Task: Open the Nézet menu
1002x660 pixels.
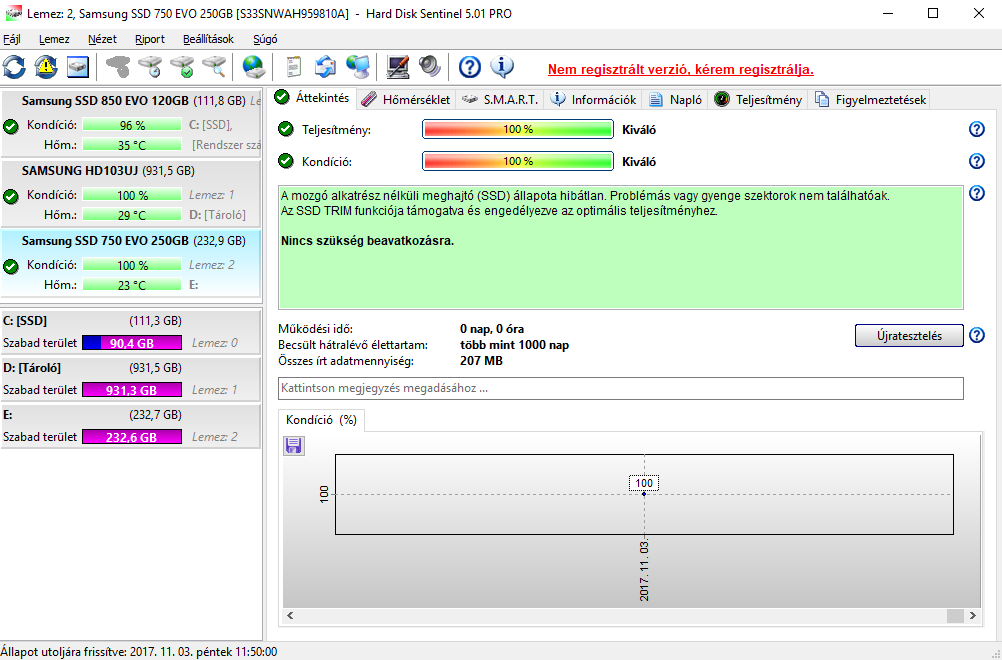Action: (x=102, y=39)
